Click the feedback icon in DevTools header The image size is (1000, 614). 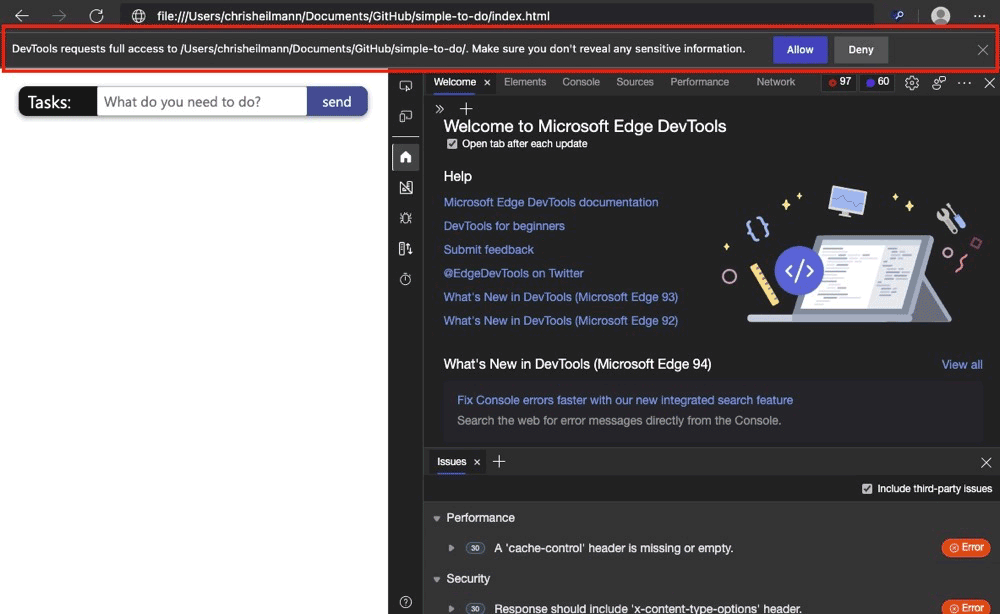click(937, 82)
